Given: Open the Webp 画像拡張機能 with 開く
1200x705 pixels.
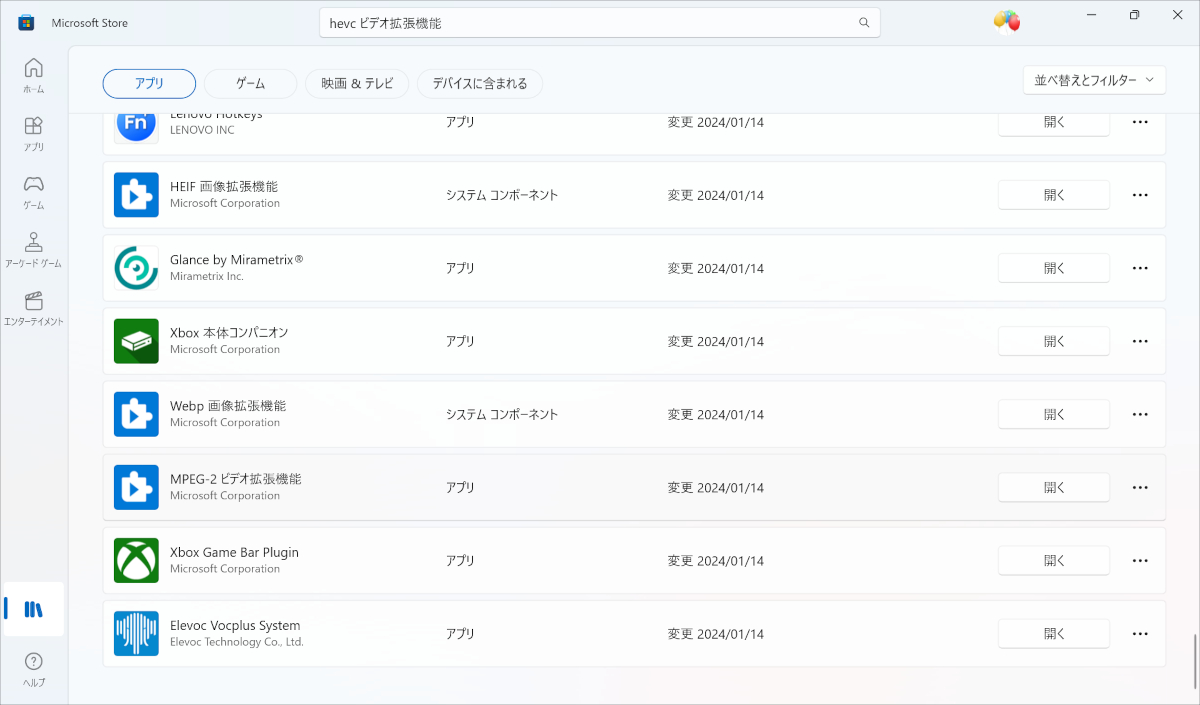Looking at the screenshot, I should click(1053, 414).
